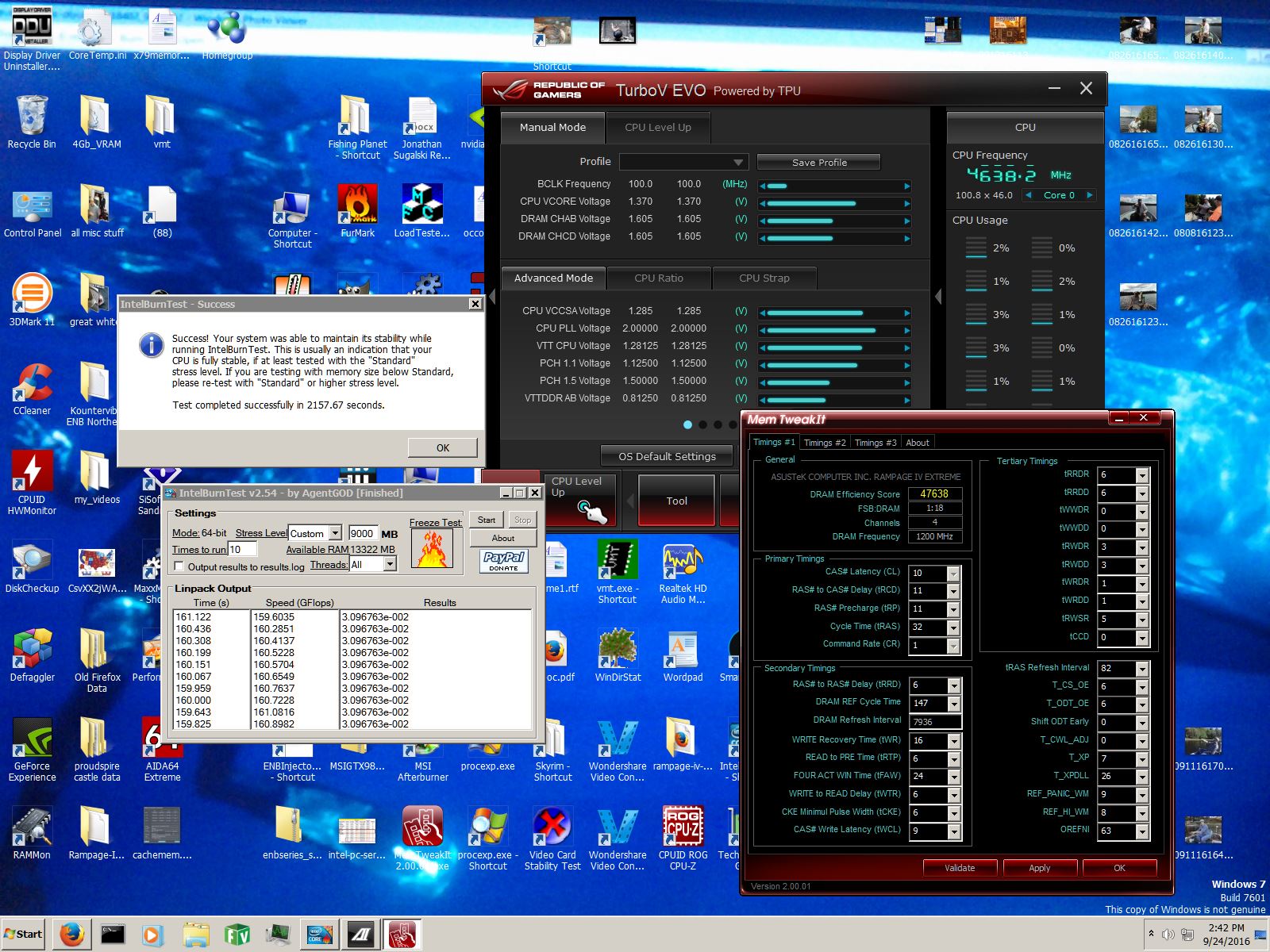Adjust the CPU PLL Voltage slider
1270x952 pixels.
835,330
